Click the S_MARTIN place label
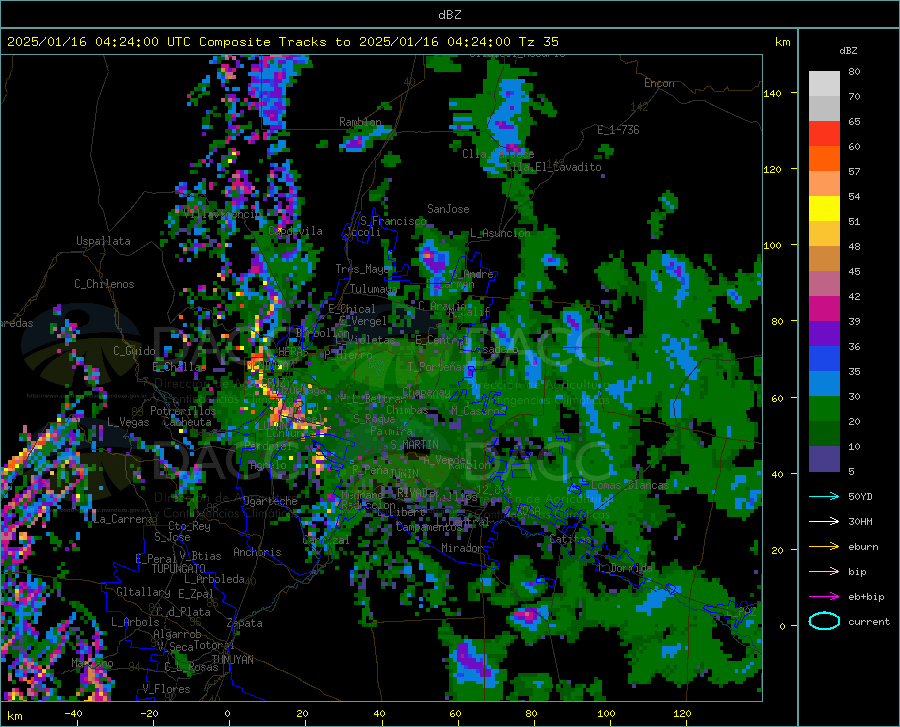900x727 pixels. coord(414,445)
